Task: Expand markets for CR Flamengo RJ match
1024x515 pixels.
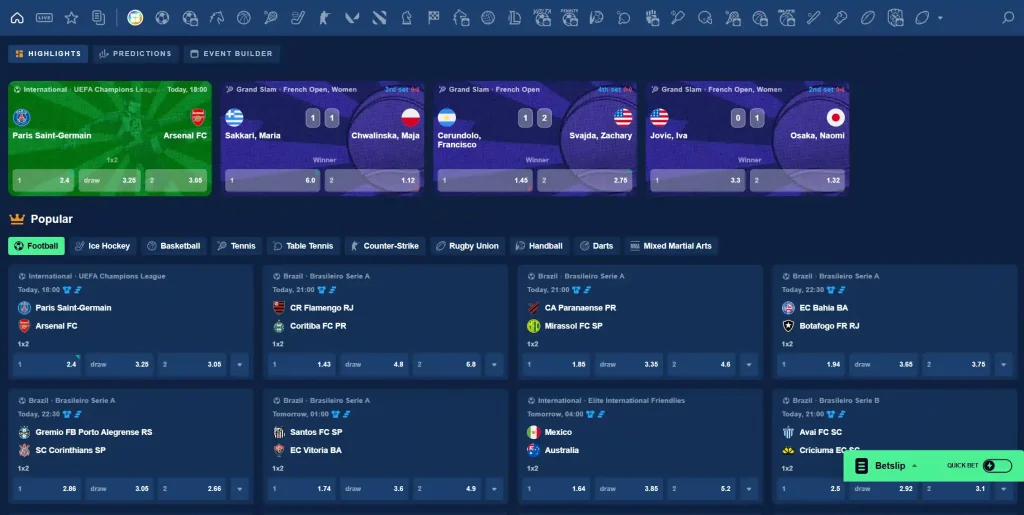Action: (x=494, y=364)
